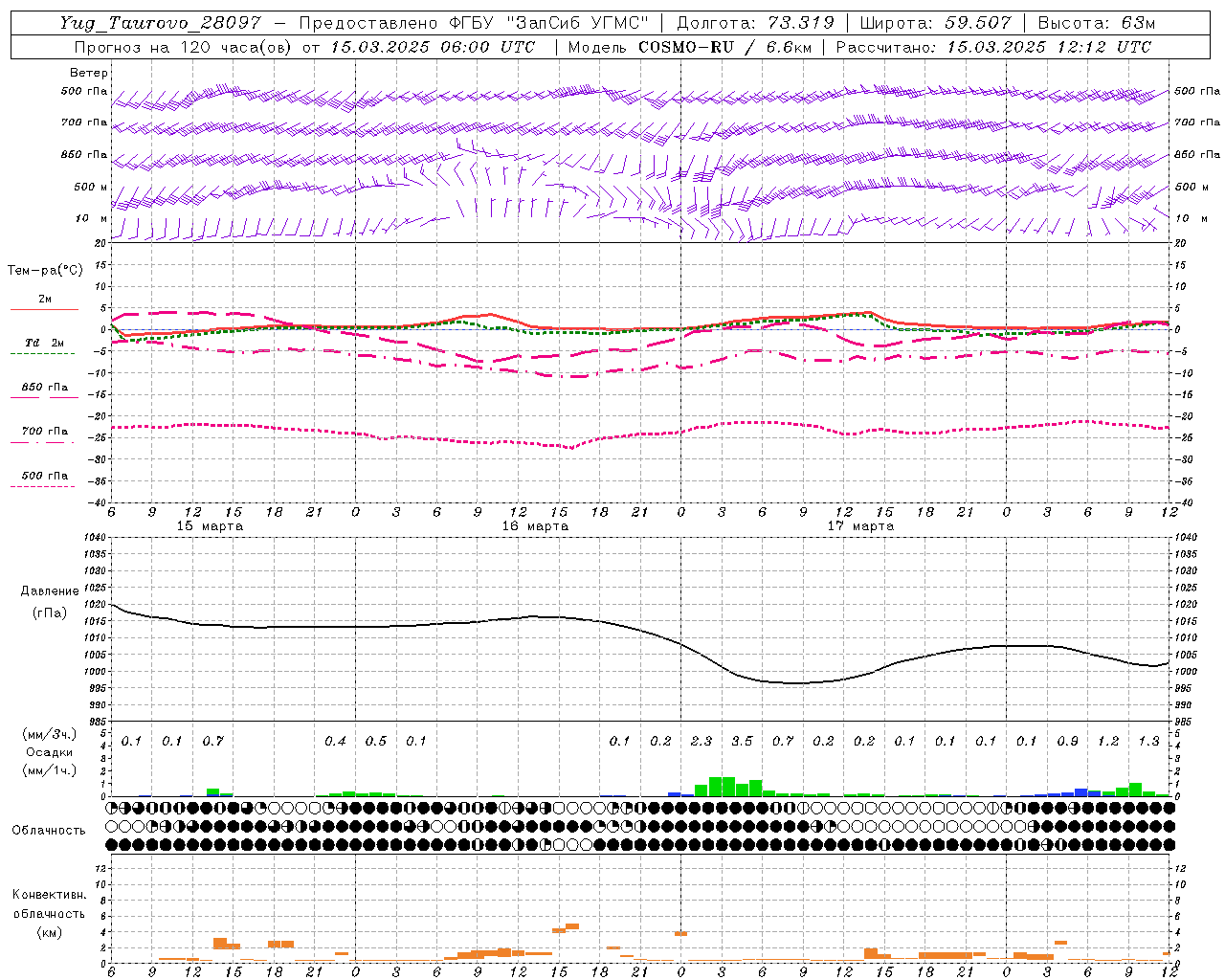Image resolution: width=1225 pixels, height=980 pixels.
Task: Click the 15 марта date label
Action: [x=211, y=526]
